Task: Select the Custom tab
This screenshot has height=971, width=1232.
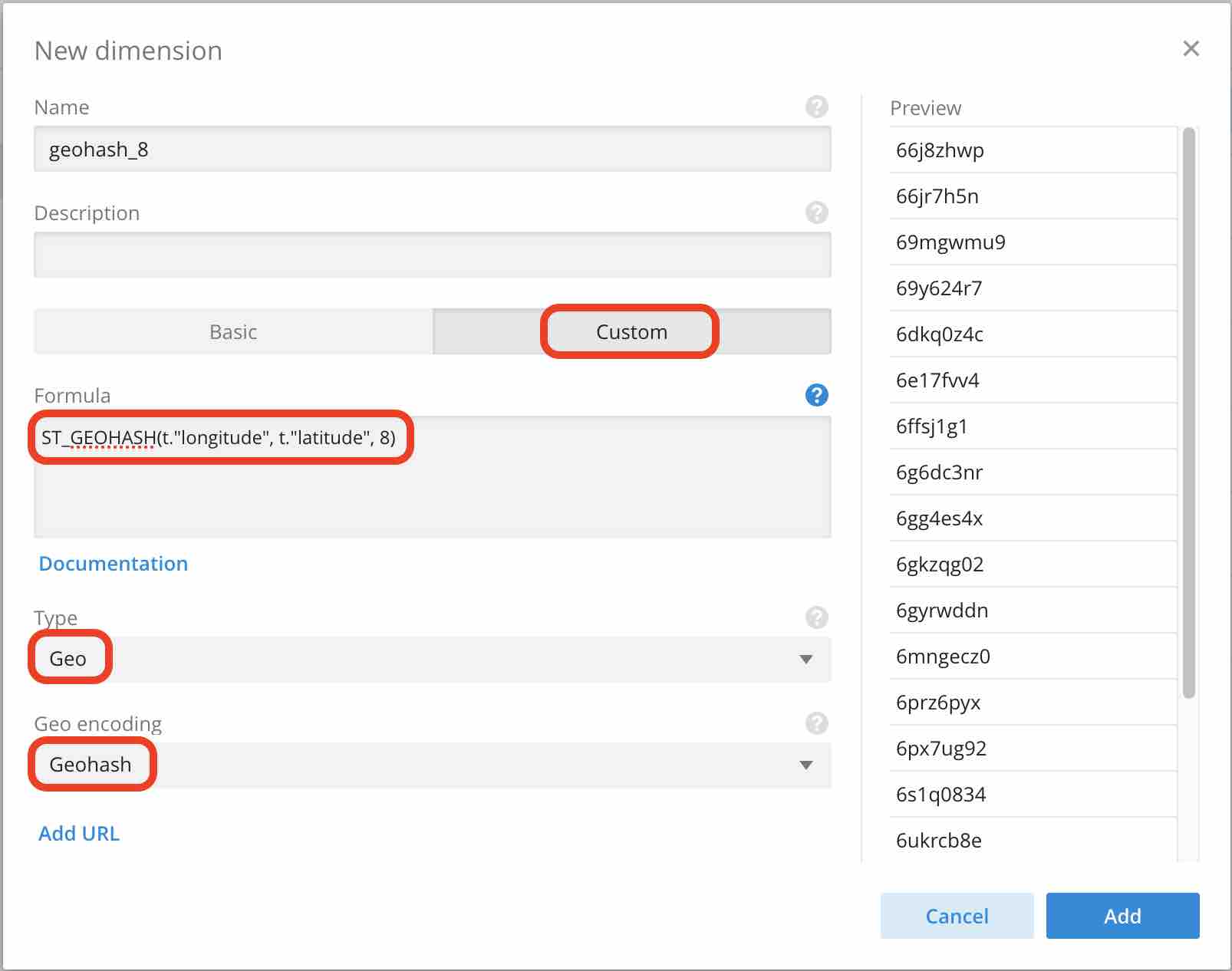Action: [631, 332]
